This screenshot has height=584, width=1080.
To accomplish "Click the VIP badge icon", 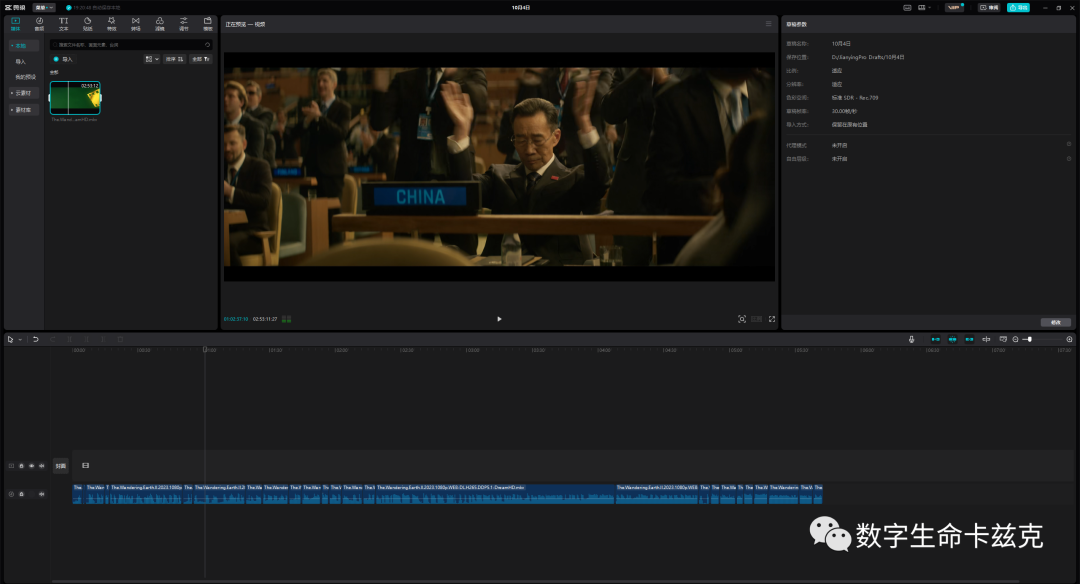I will coord(954,8).
